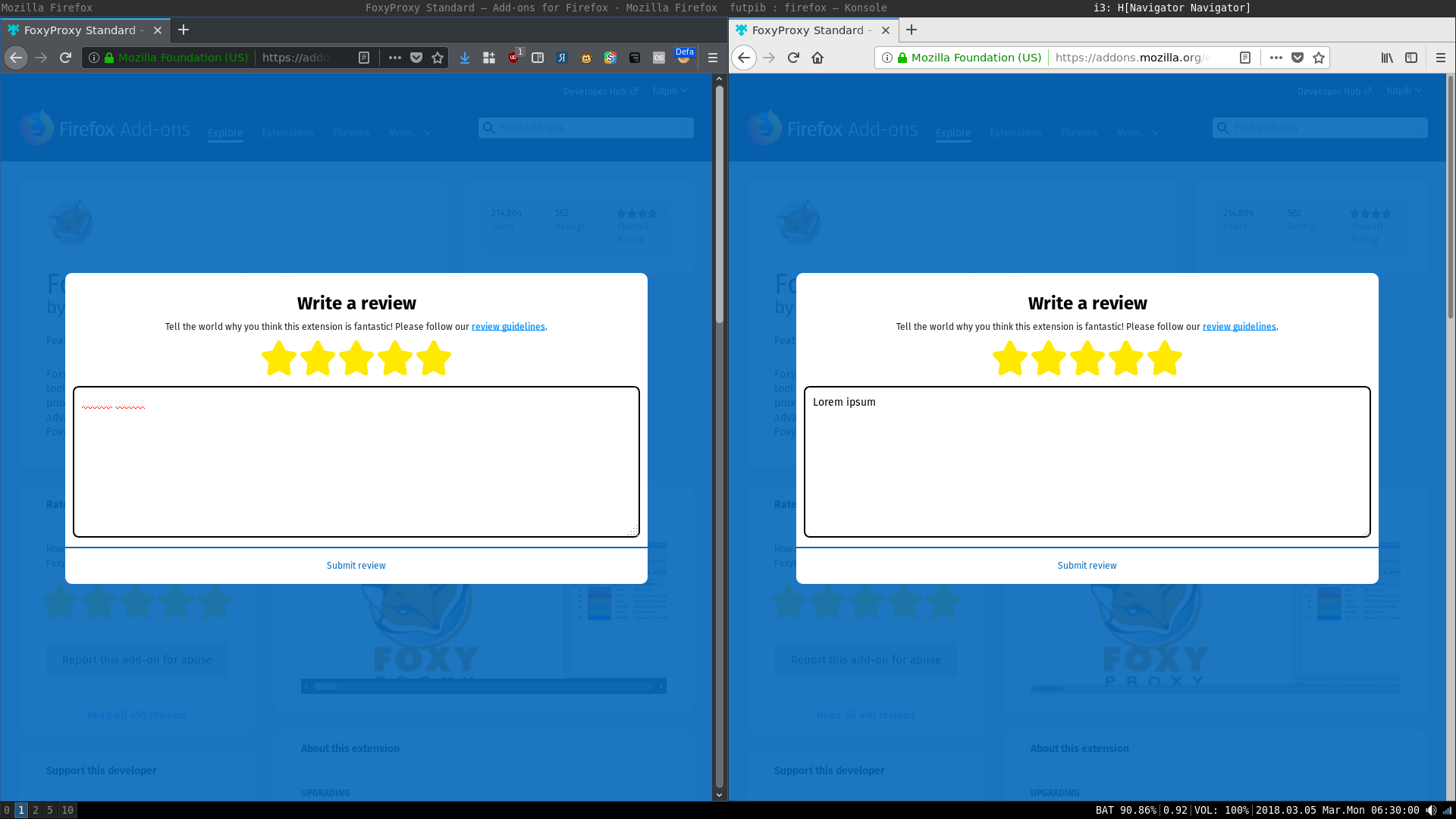
Task: Select the fourth star rating in right review dialog
Action: click(x=1126, y=358)
